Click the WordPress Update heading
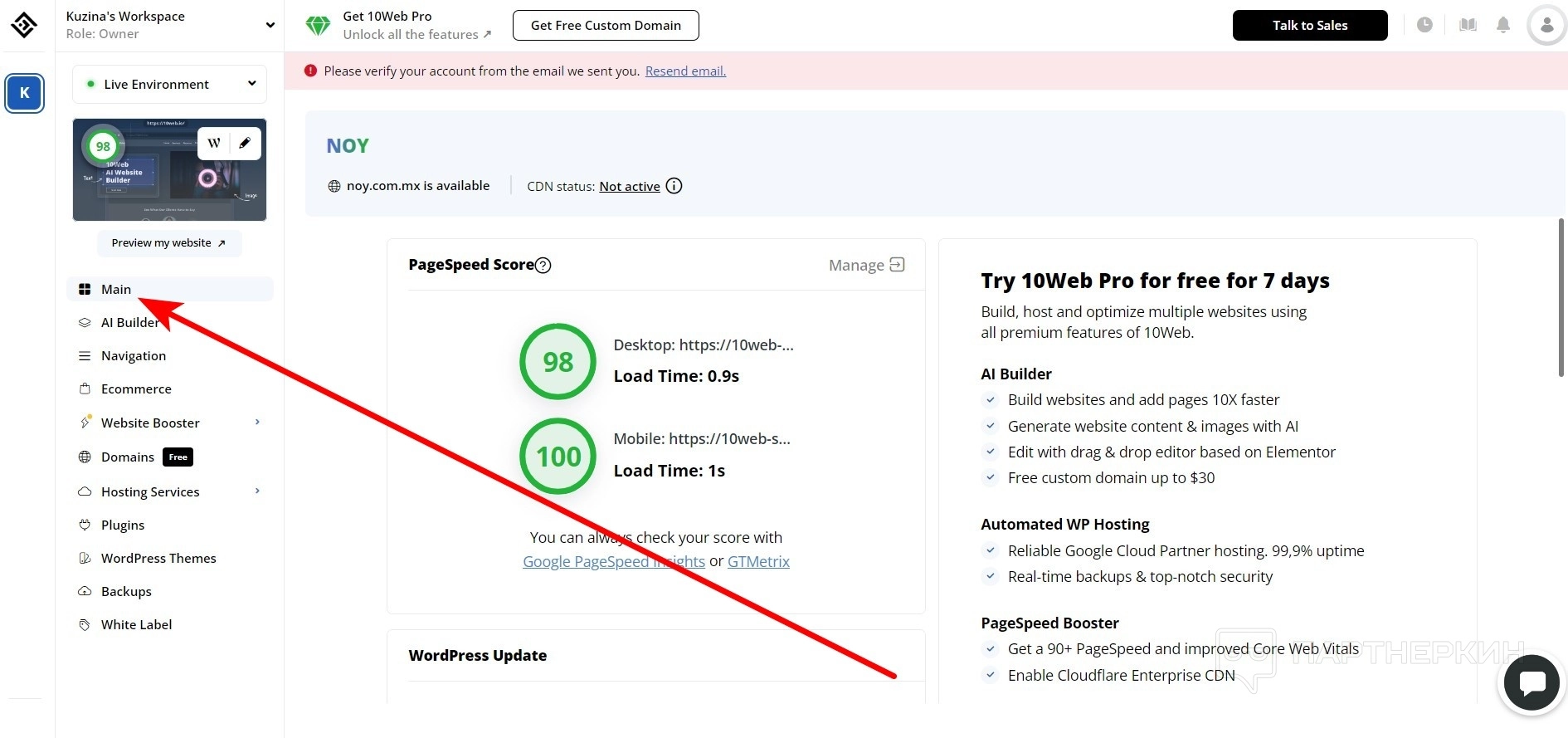Screen dimensions: 1568x738 click(478, 655)
